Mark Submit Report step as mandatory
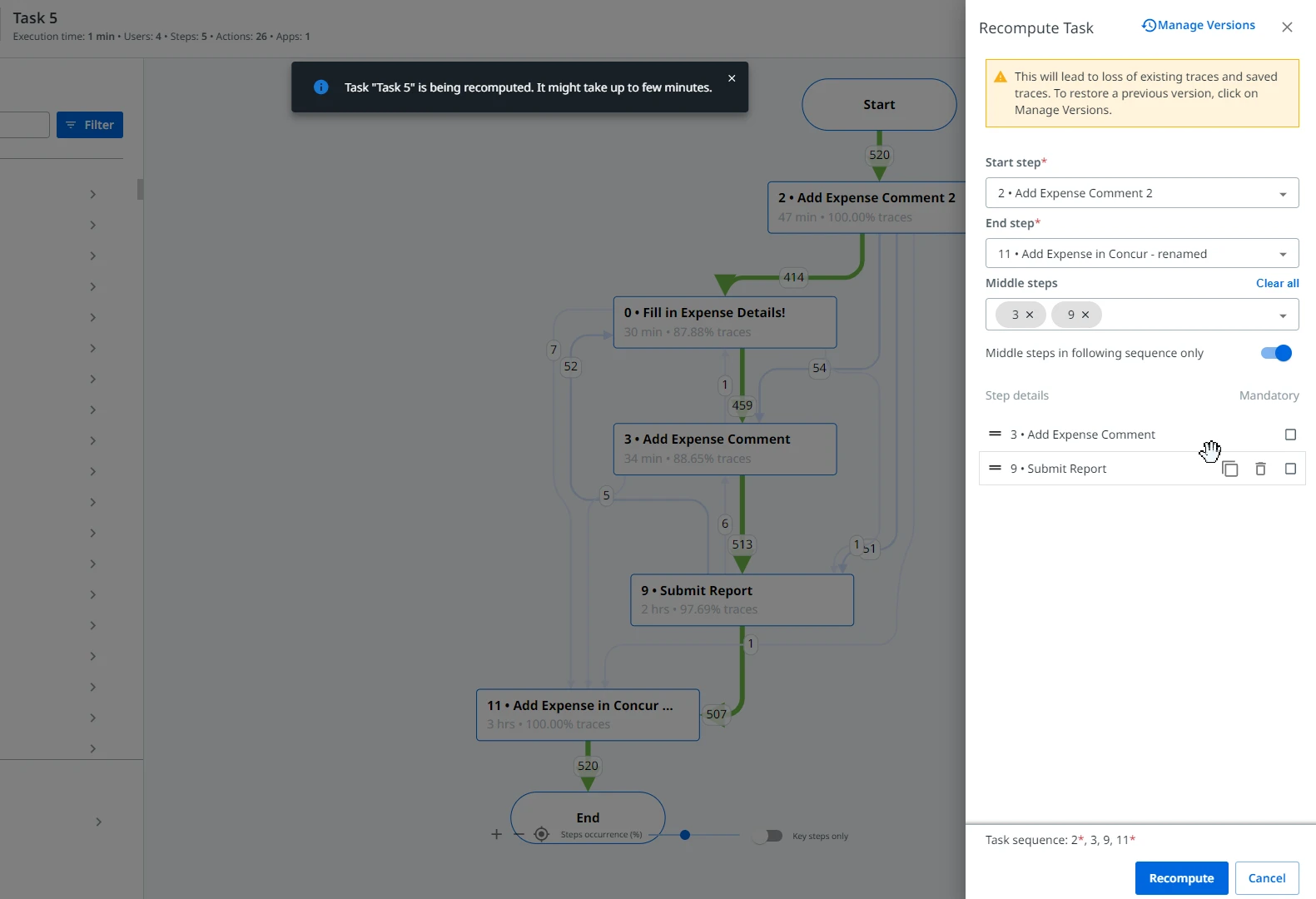Viewport: 1316px width, 899px height. click(1290, 469)
